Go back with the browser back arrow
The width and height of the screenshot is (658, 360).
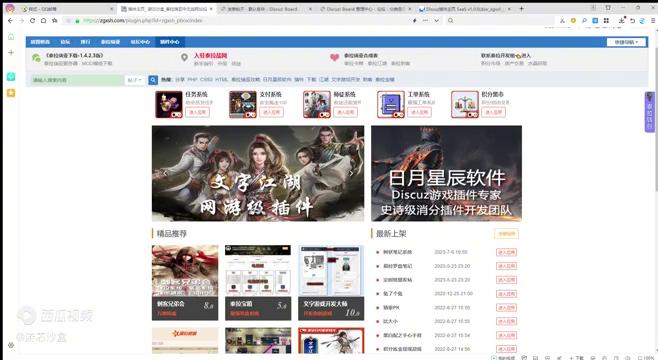point(10,20)
